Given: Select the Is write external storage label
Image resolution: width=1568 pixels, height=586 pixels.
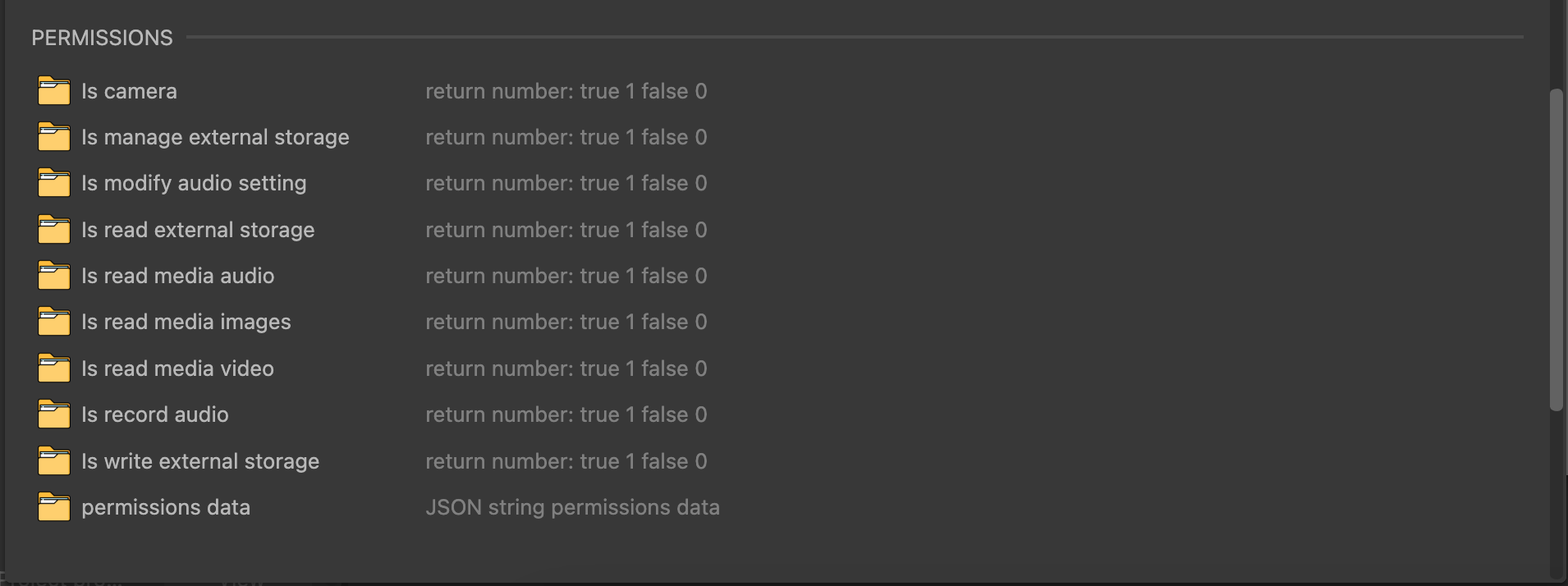Looking at the screenshot, I should 200,461.
